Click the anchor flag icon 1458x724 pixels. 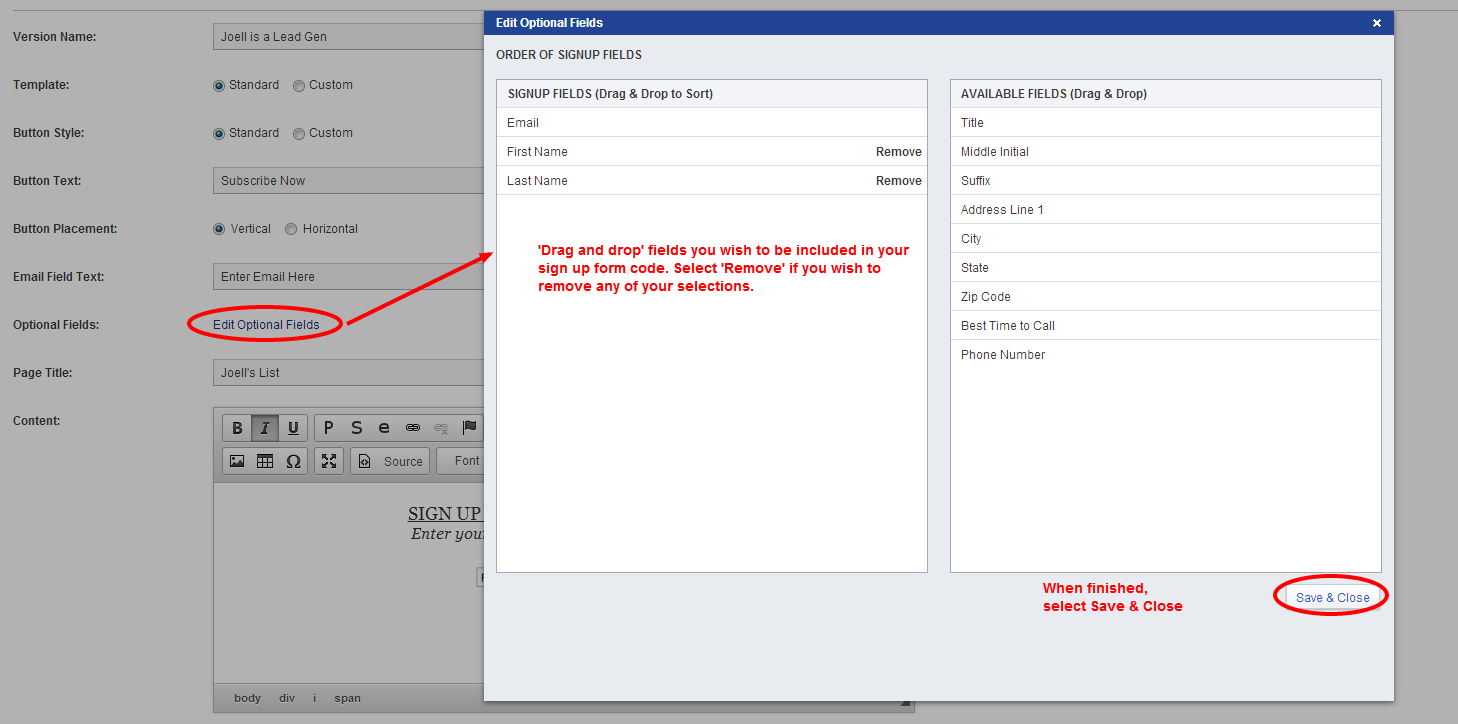point(469,428)
